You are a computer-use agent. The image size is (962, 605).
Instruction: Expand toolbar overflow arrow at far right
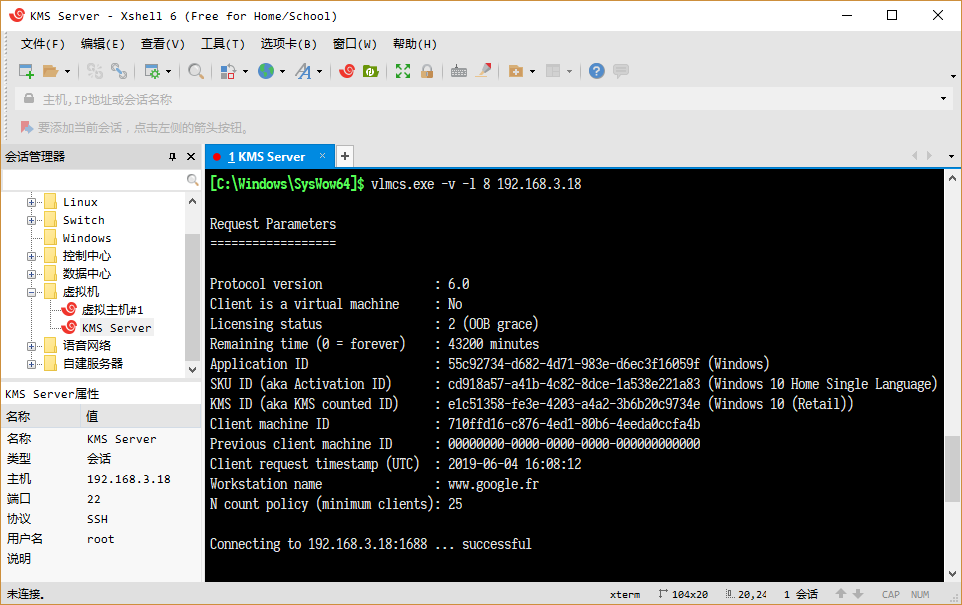pyautogui.click(x=953, y=77)
